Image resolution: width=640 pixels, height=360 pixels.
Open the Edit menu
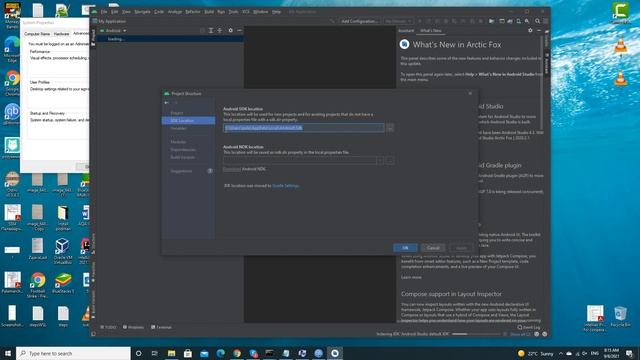click(x=114, y=12)
